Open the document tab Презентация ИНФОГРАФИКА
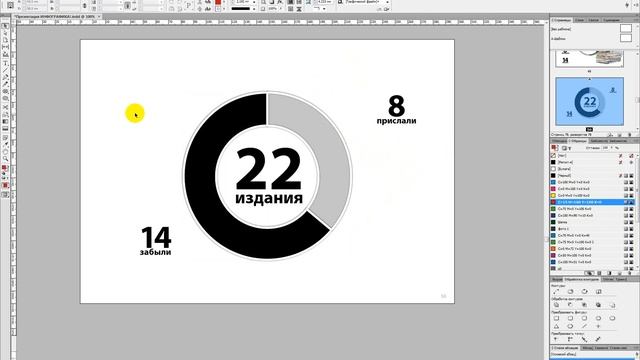Viewport: 640px width, 360px height. [x=56, y=17]
